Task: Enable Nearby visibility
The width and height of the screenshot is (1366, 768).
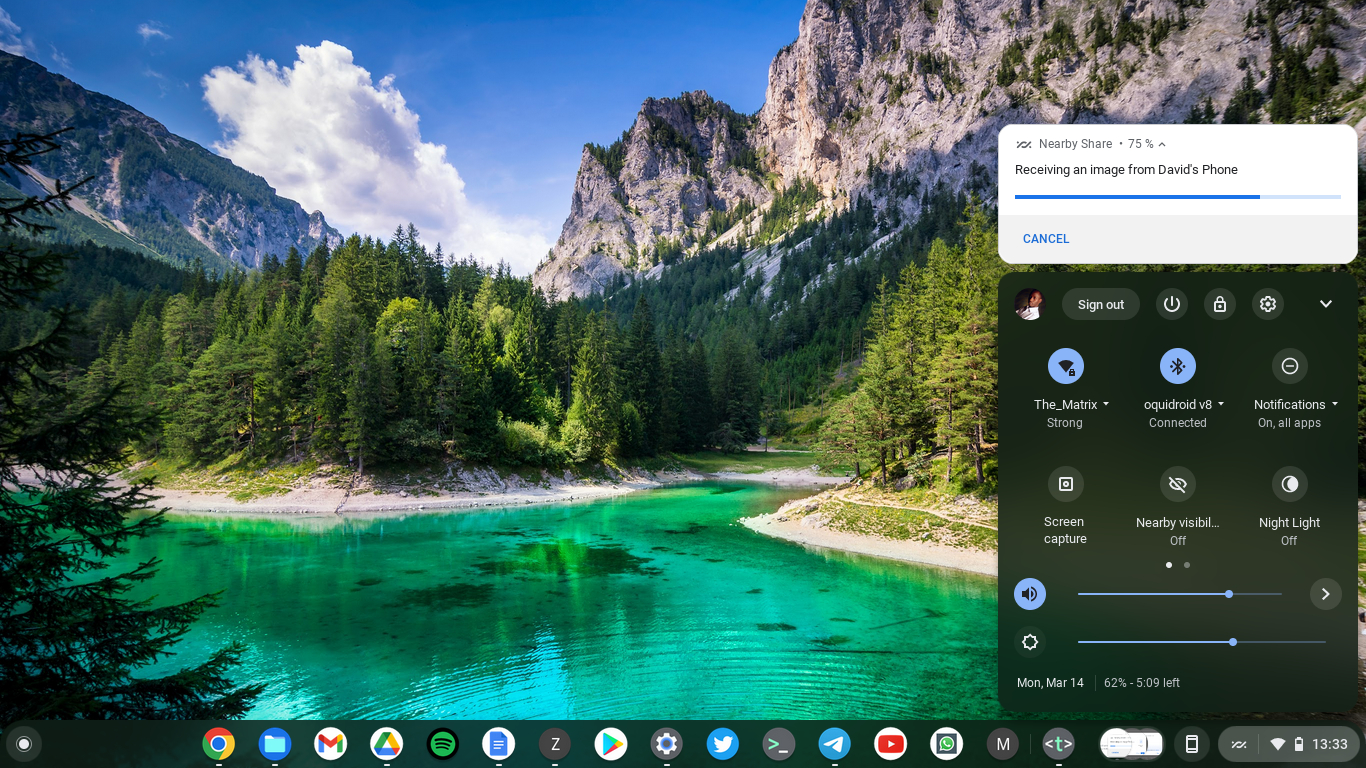Action: pyautogui.click(x=1177, y=484)
